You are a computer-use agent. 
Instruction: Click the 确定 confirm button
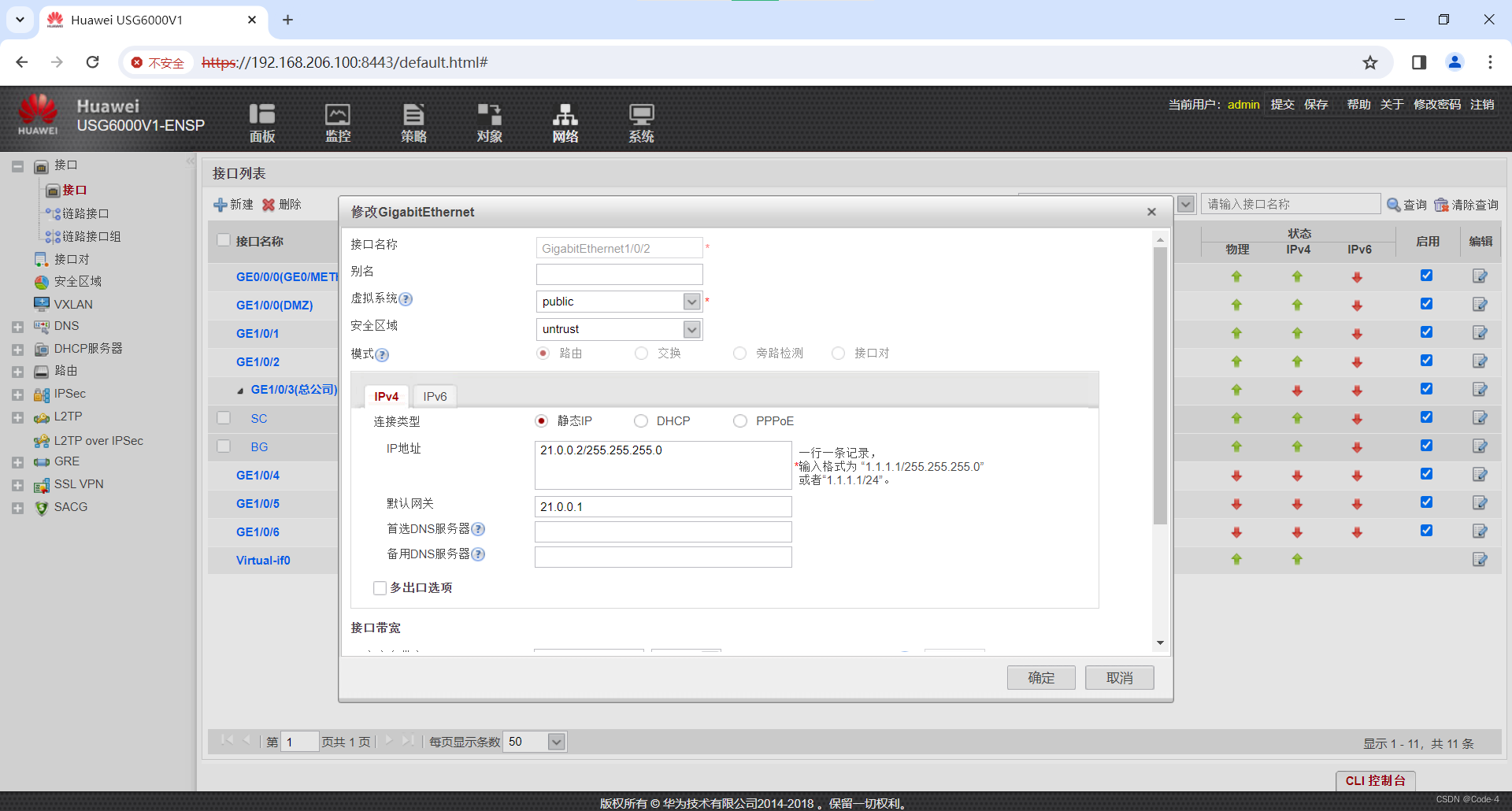tap(1041, 677)
